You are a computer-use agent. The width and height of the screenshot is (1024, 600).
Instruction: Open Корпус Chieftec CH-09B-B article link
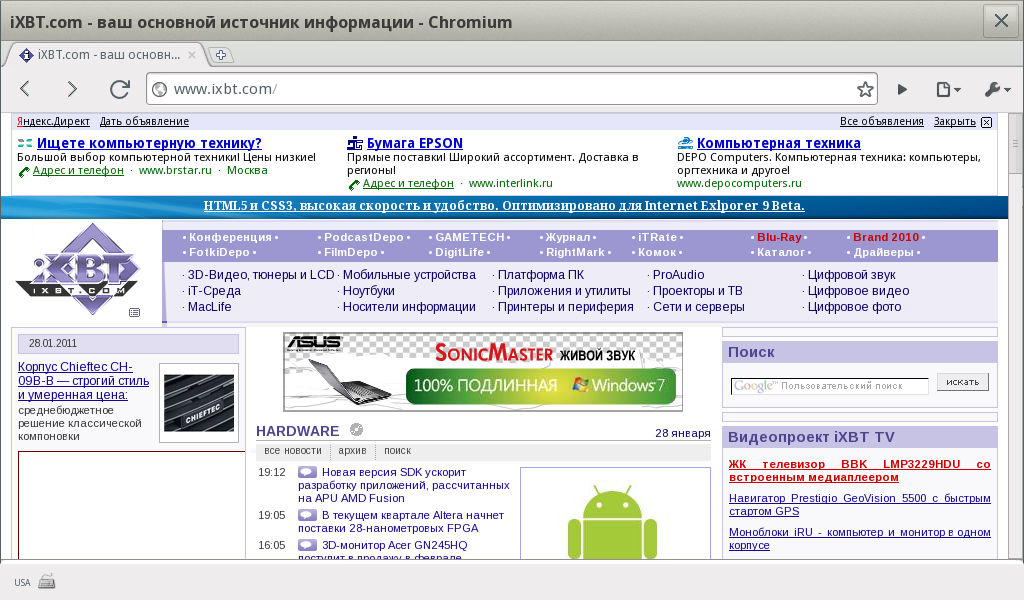84,381
